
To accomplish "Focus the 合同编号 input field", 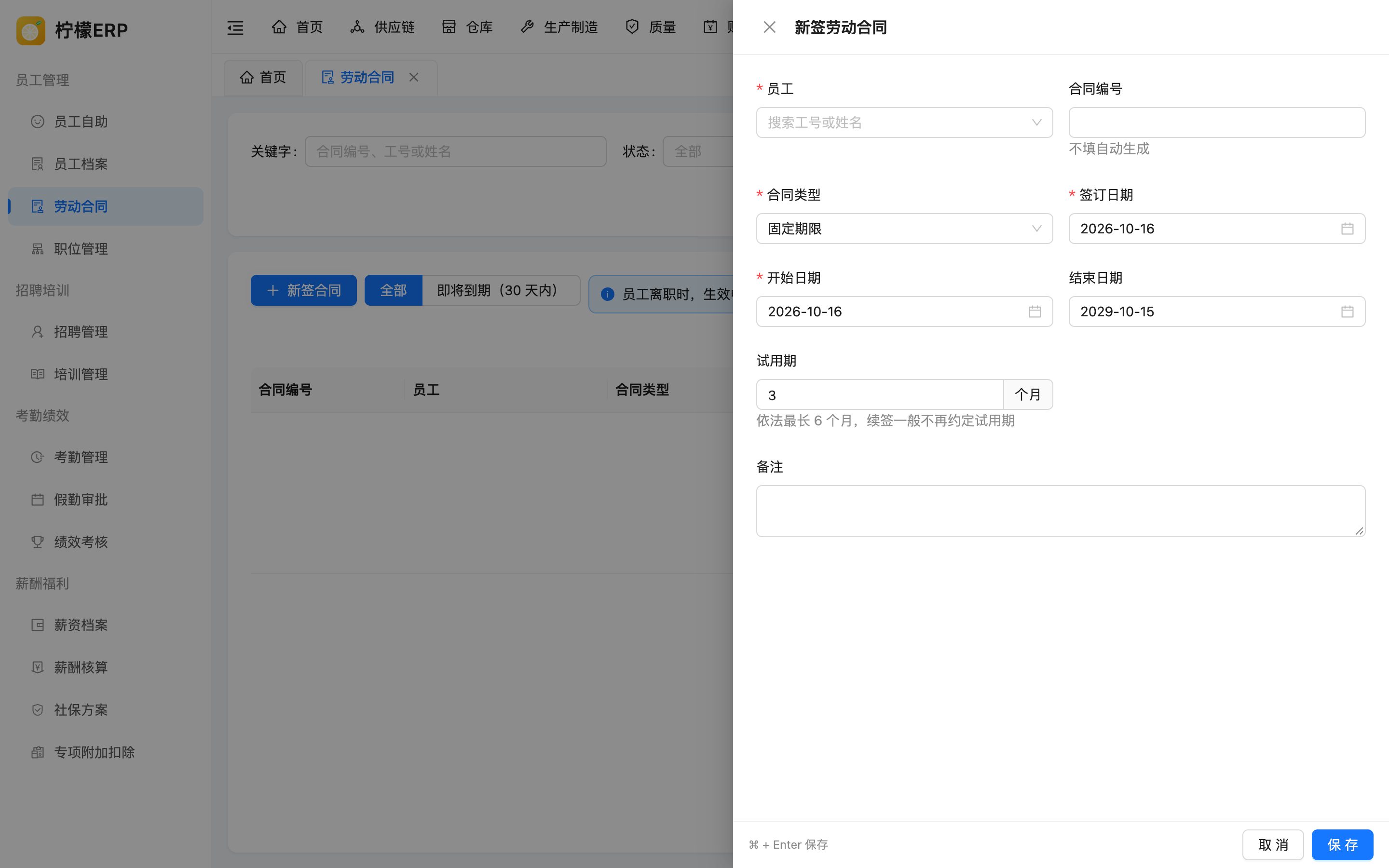I will (x=1216, y=122).
